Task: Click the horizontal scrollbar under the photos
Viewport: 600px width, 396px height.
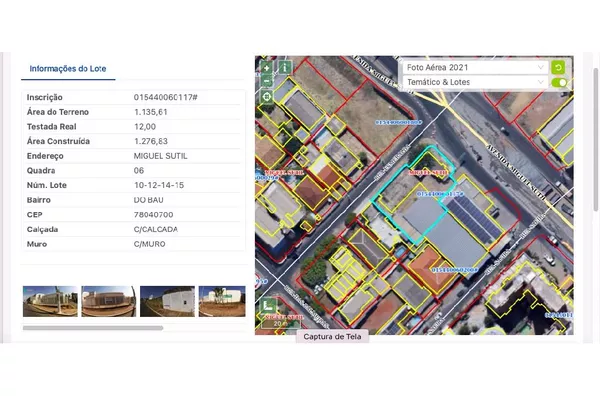Action: [93, 328]
